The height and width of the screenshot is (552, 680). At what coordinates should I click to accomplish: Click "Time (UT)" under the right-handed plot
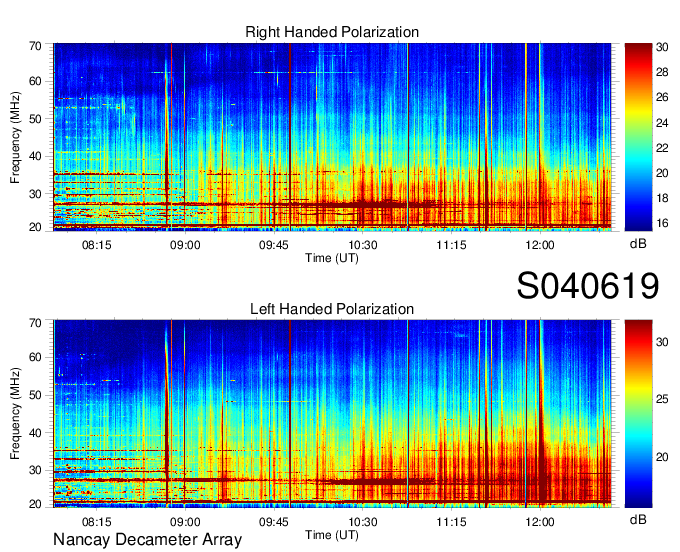point(332,258)
